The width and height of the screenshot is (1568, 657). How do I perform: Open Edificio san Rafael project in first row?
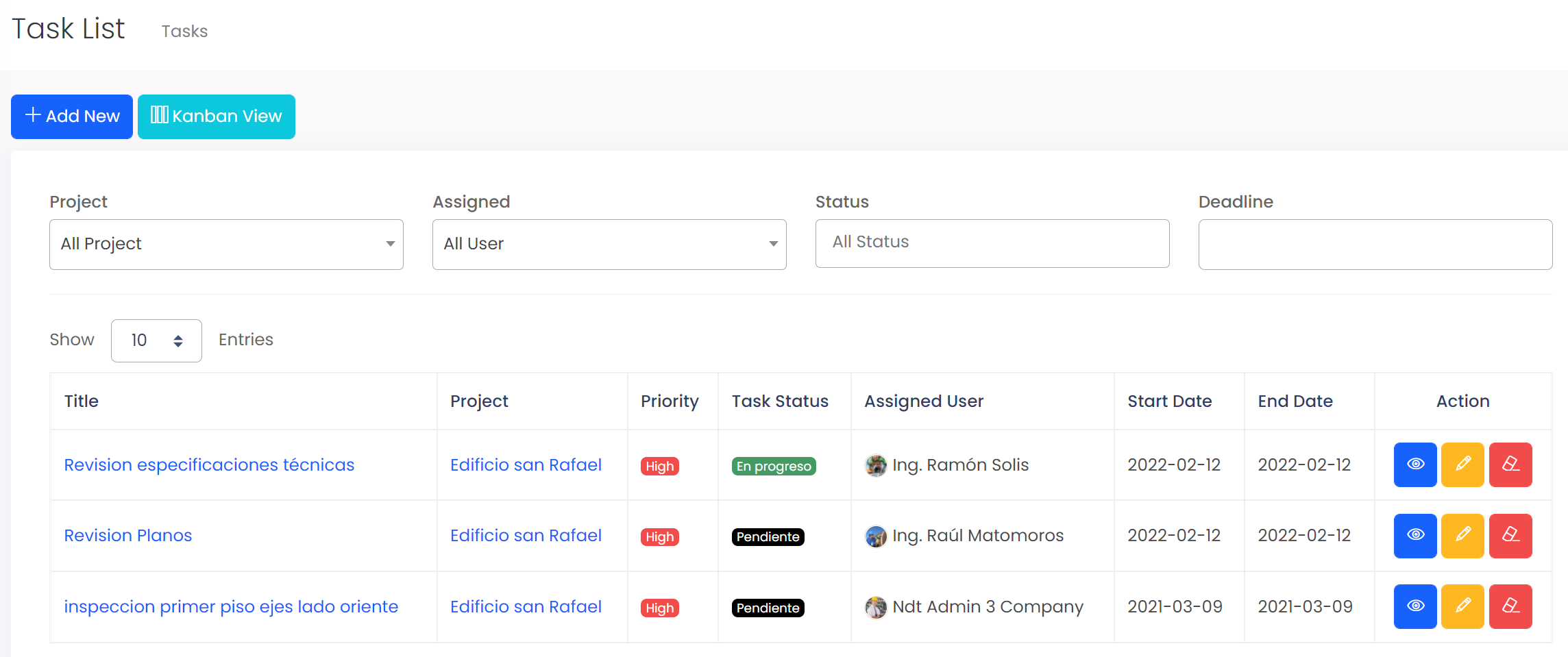[526, 465]
